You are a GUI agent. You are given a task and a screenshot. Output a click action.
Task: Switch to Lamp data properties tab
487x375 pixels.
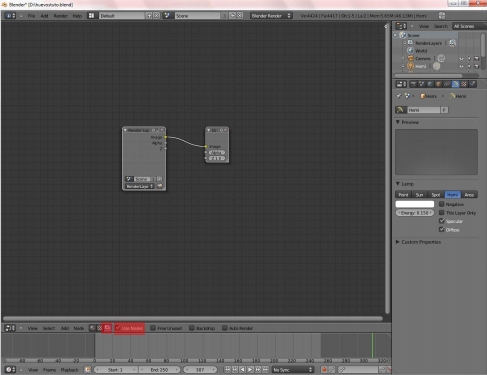point(455,84)
